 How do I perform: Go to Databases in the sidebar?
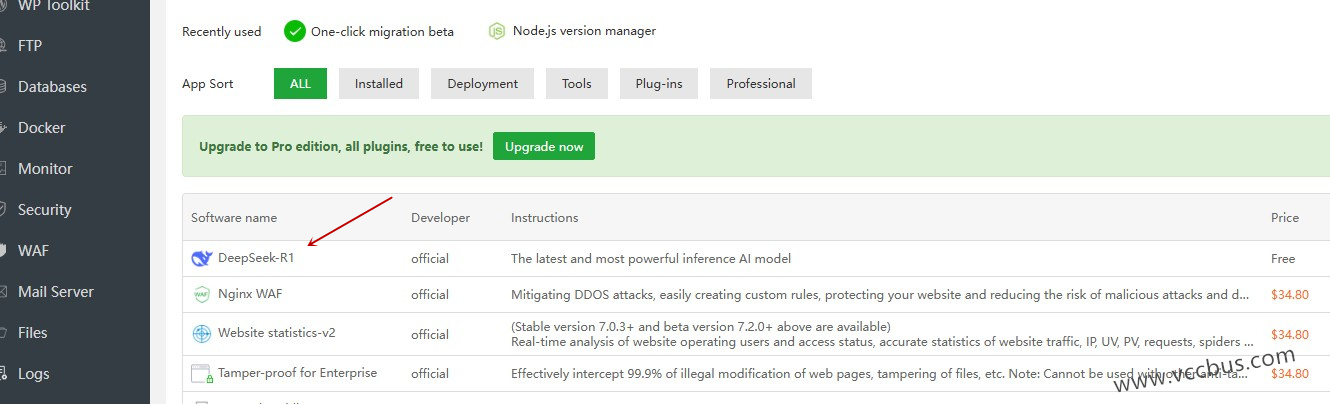(52, 87)
